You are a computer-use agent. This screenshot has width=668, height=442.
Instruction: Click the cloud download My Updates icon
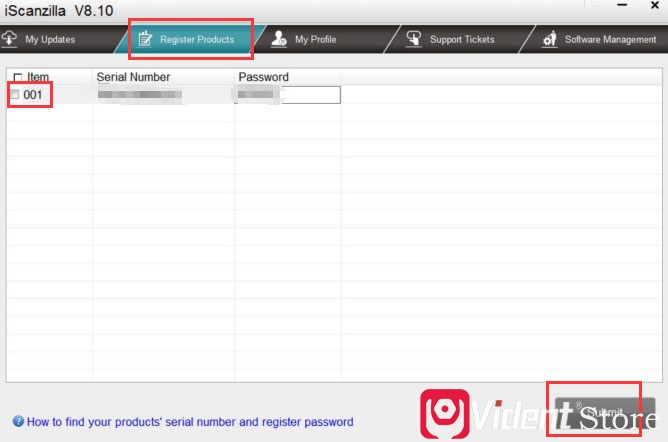tap(9, 39)
